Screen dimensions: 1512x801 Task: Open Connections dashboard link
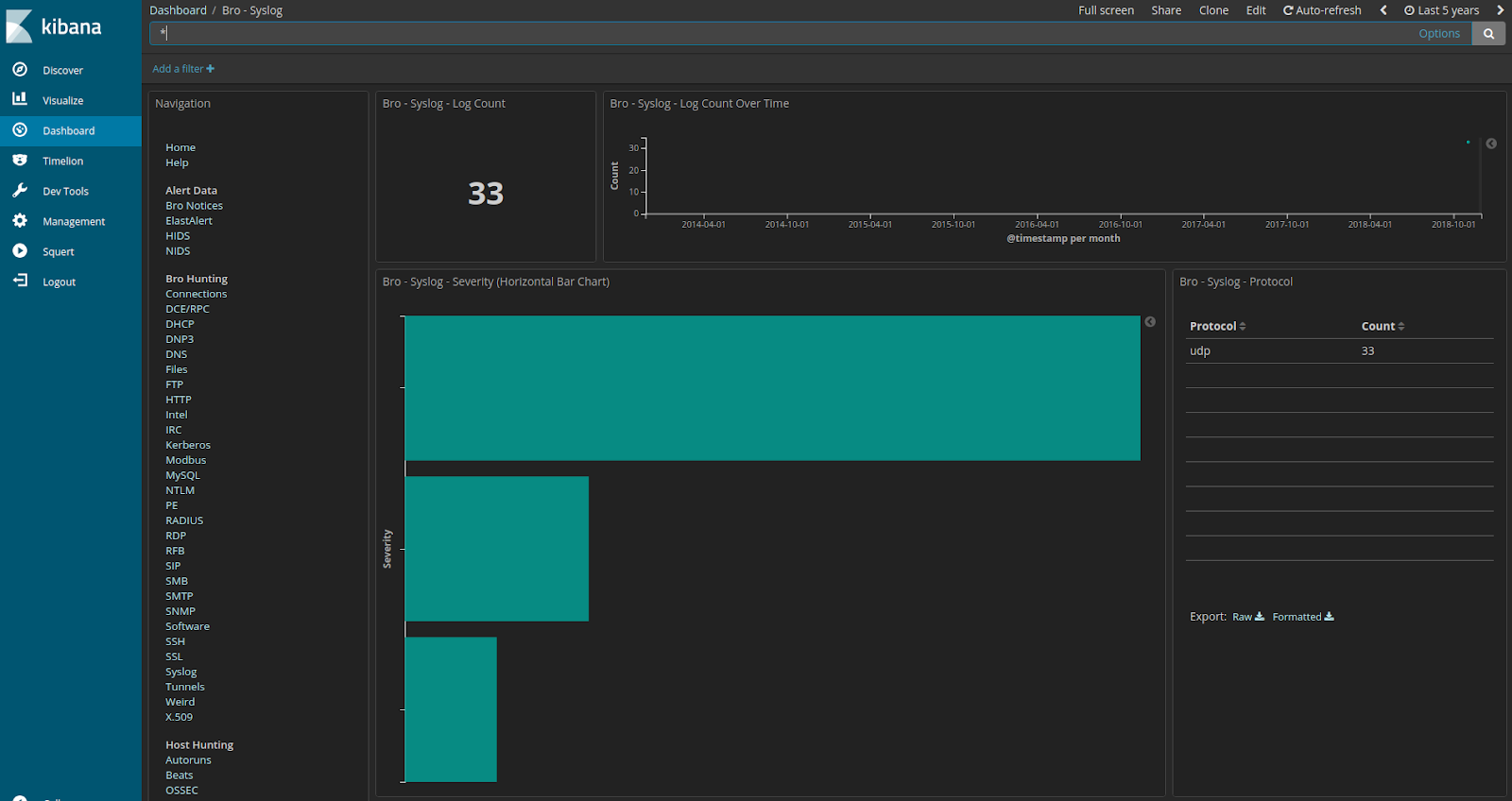[196, 294]
